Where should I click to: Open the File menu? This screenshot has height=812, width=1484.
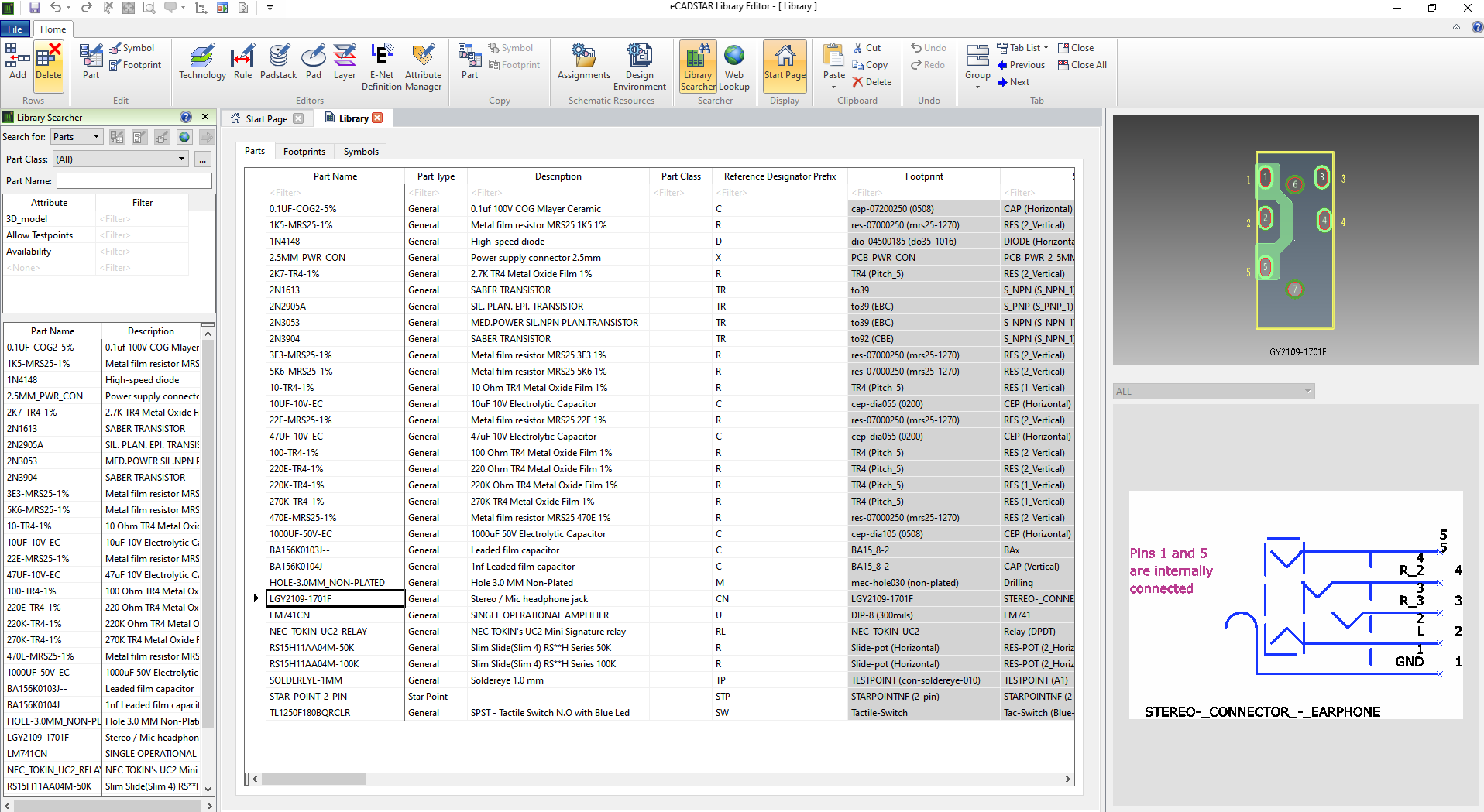click(15, 29)
